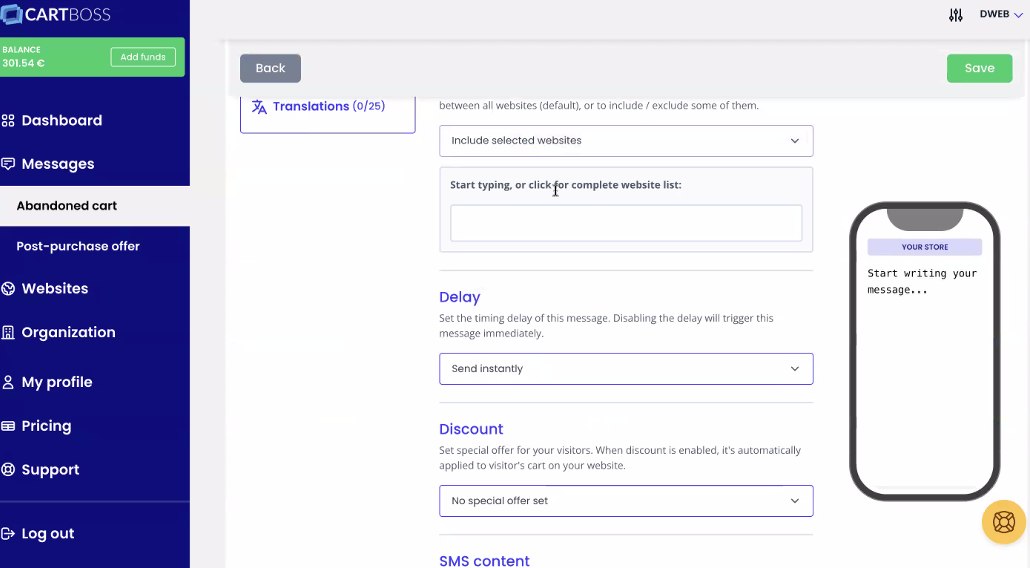Open the Delay 'Send instantly' dropdown
Screen dimensions: 1030x568
pyautogui.click(x=626, y=369)
